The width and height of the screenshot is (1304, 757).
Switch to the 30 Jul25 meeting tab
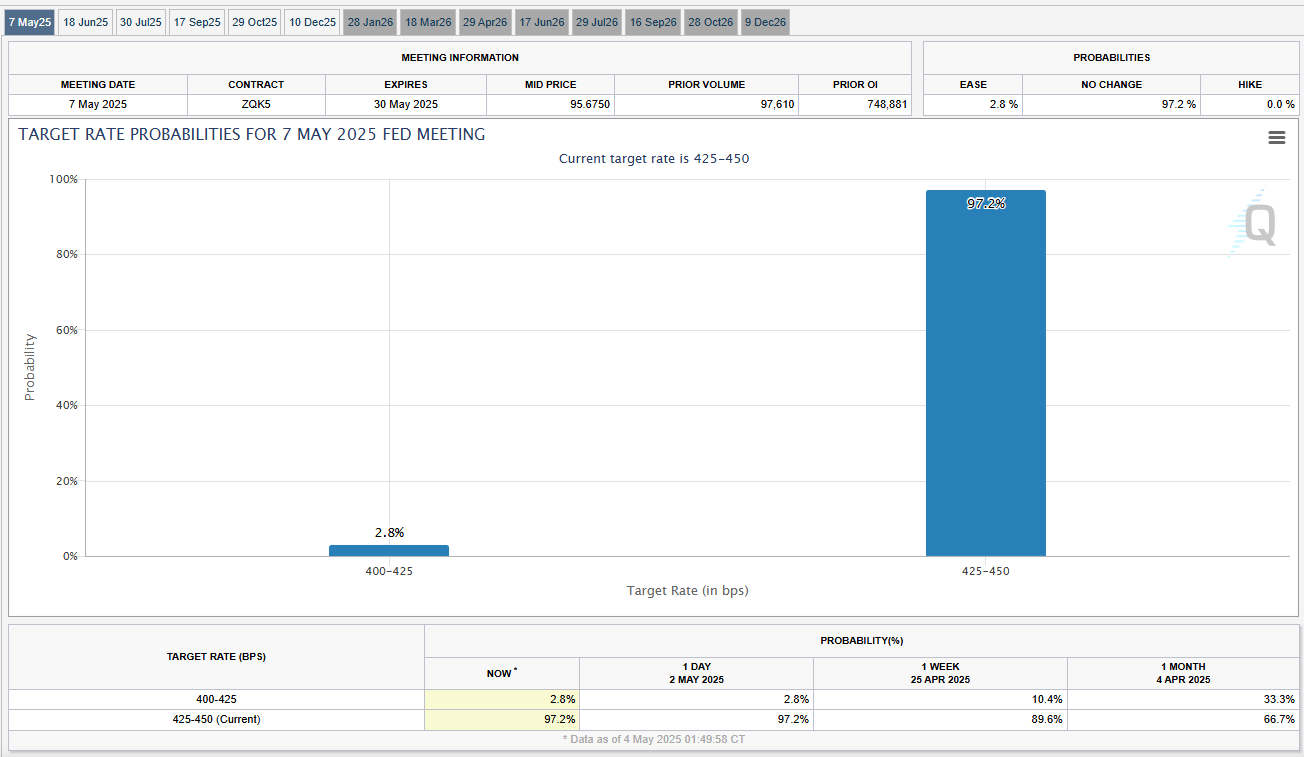point(141,22)
